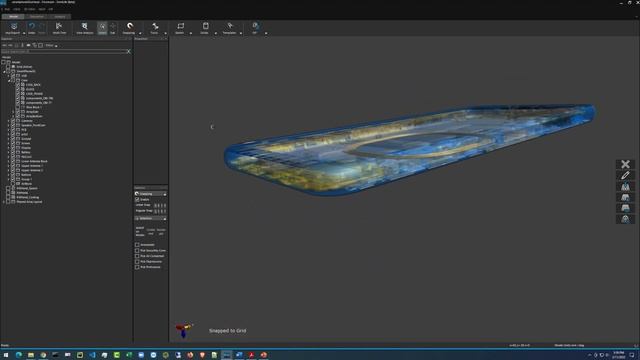Toggle the Pick Air Contacted checkbox
The width and height of the screenshot is (640, 360).
(x=137, y=256)
